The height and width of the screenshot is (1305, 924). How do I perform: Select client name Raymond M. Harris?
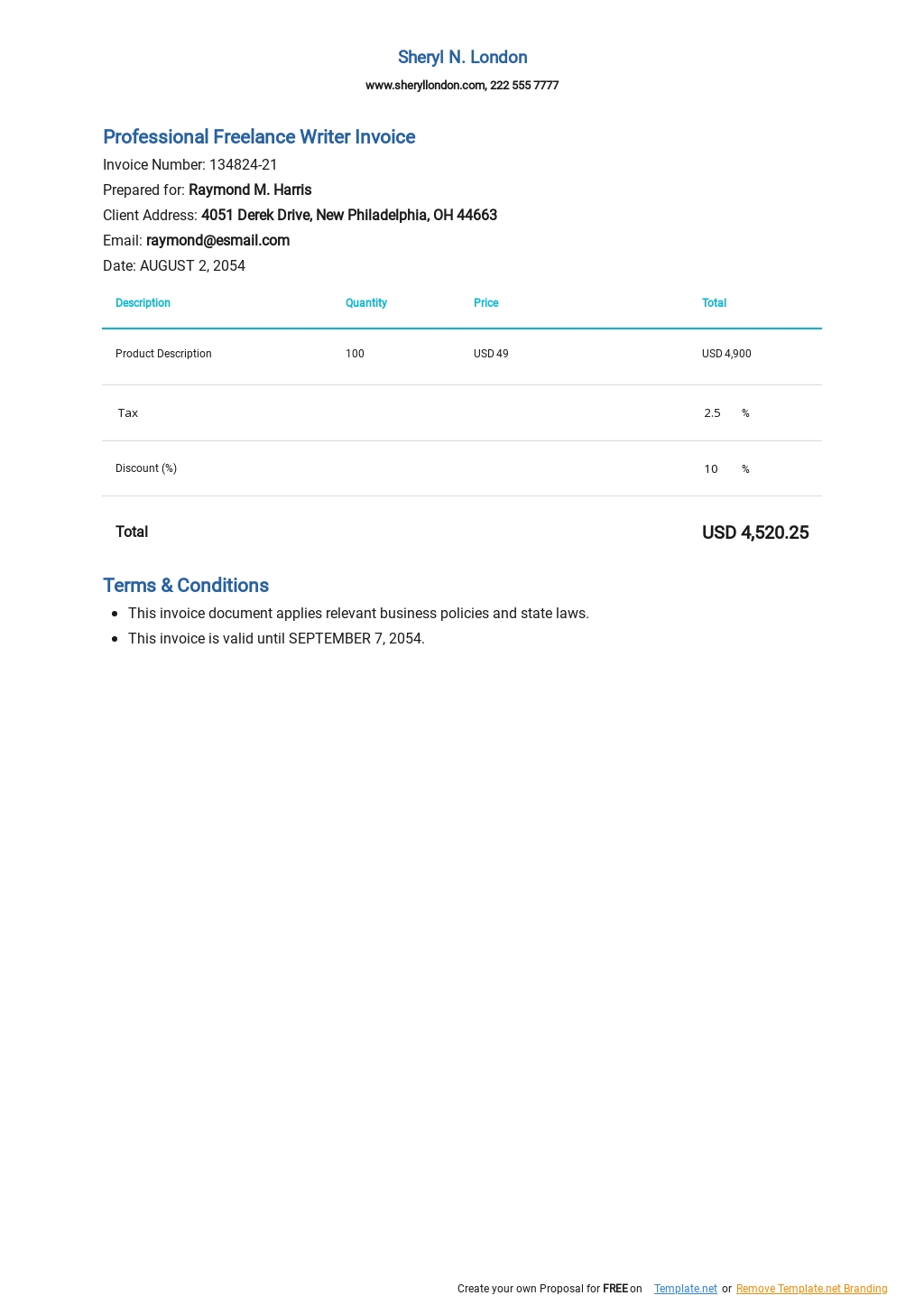point(250,190)
